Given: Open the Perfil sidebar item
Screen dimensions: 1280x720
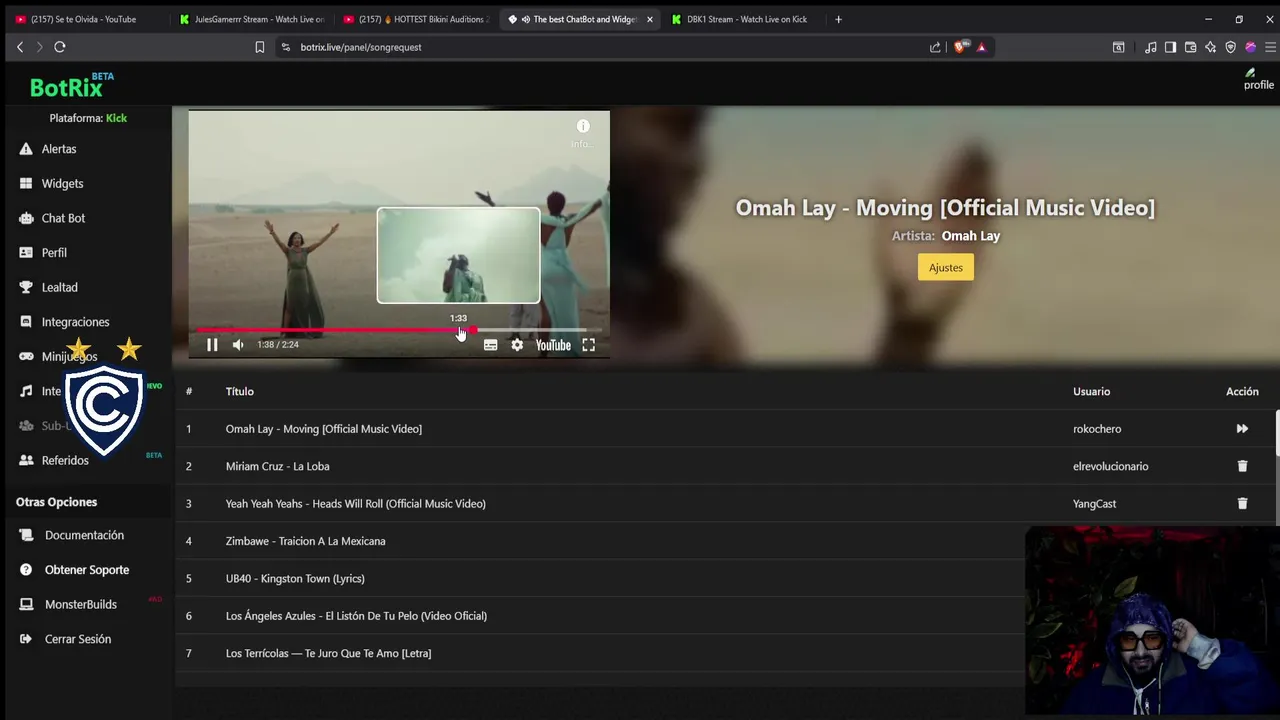Looking at the screenshot, I should (54, 253).
